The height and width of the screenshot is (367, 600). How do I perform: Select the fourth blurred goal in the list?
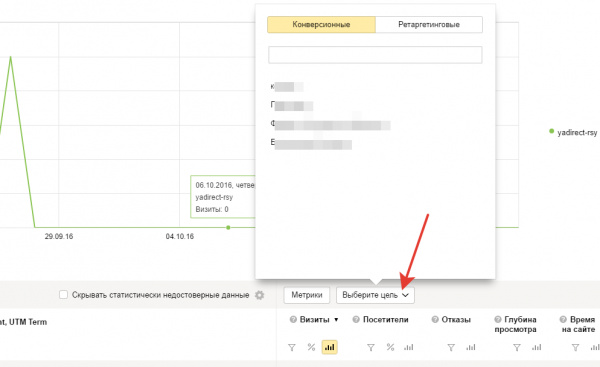click(x=311, y=144)
